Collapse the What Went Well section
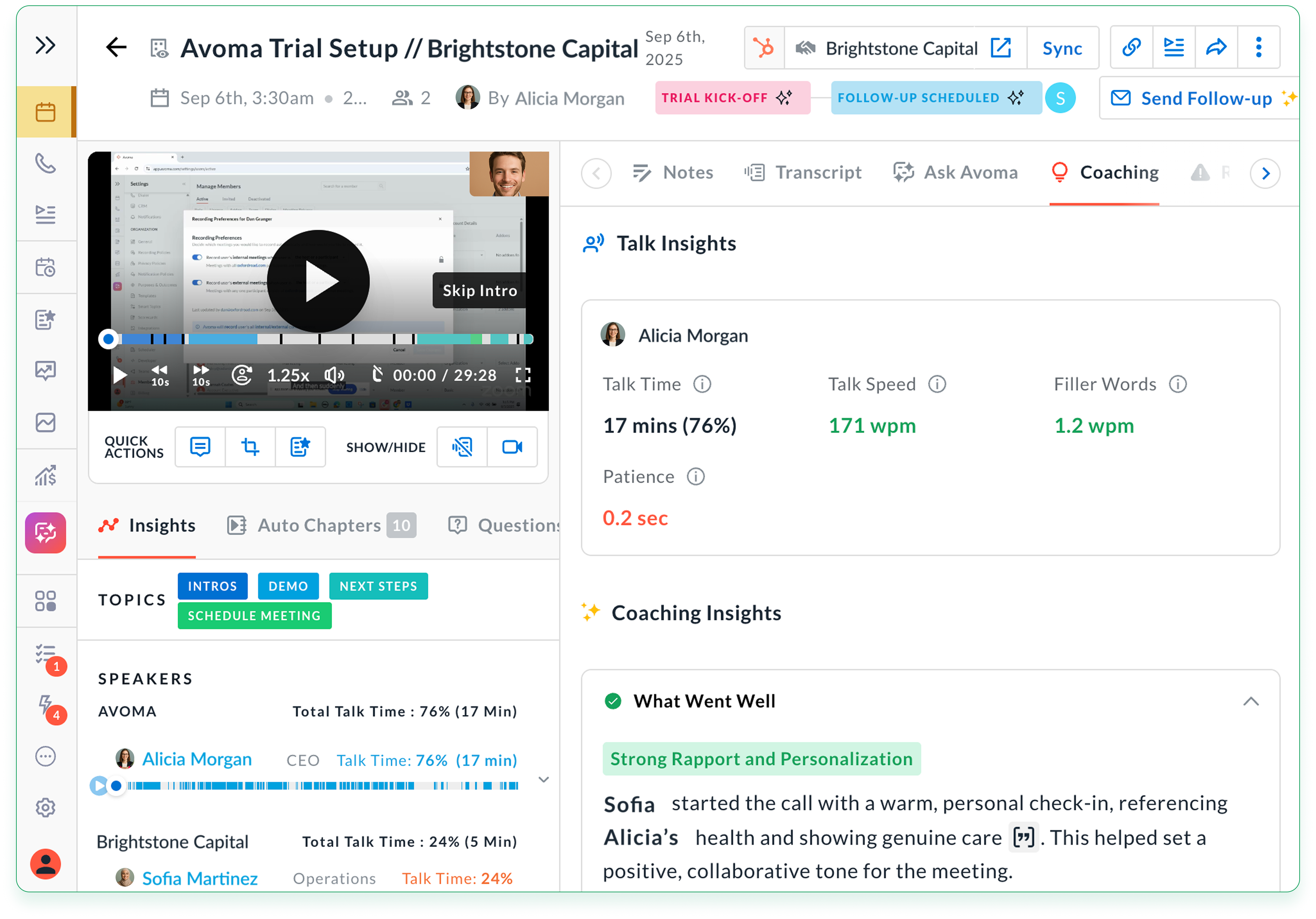1316x919 pixels. coord(1251,701)
